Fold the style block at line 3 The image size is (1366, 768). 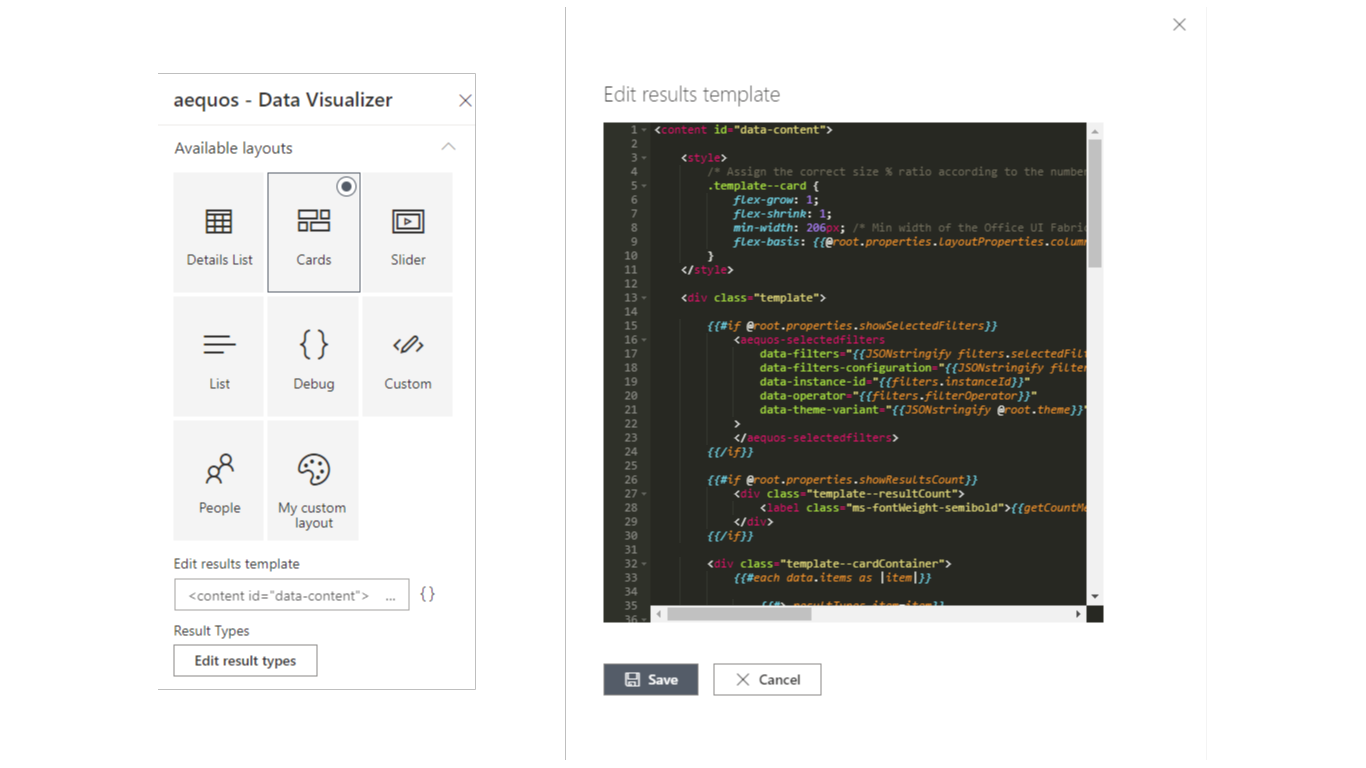(644, 158)
